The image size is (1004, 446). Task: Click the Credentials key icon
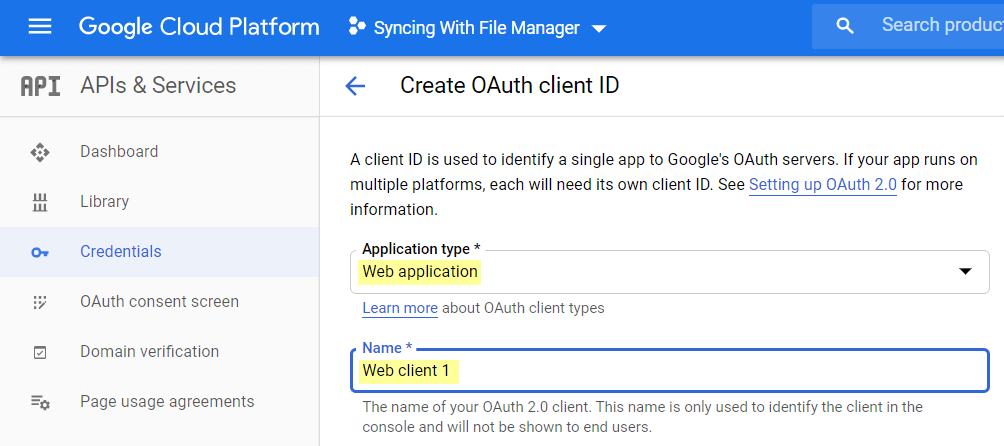pos(40,252)
